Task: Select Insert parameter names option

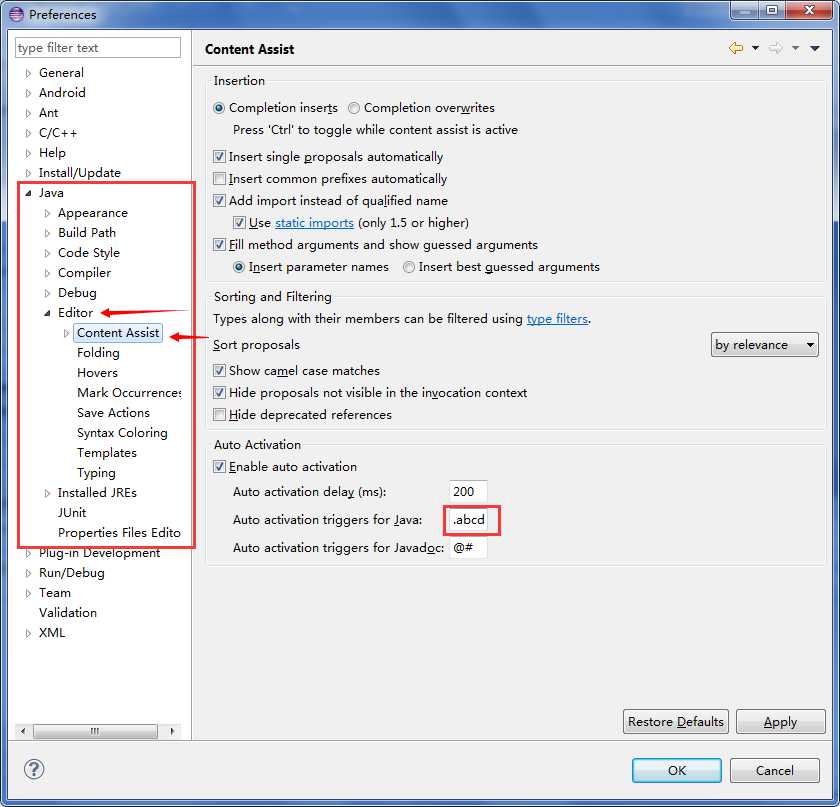Action: point(239,267)
